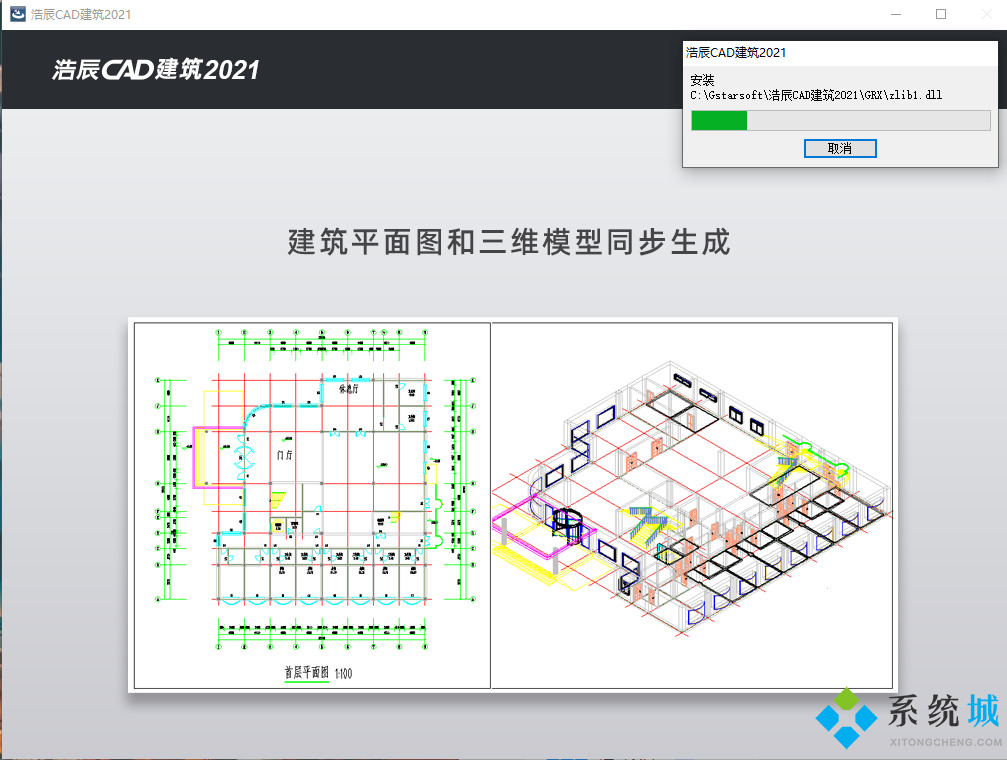This screenshot has height=760, width=1007.
Task: Click the 取消 button in install dialog
Action: coord(840,148)
